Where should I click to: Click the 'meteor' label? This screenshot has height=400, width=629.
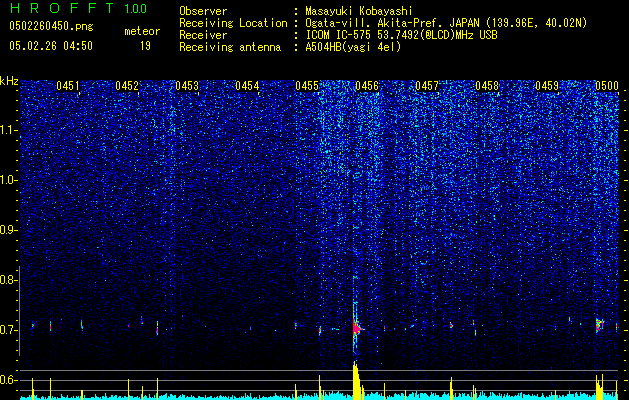(x=142, y=31)
